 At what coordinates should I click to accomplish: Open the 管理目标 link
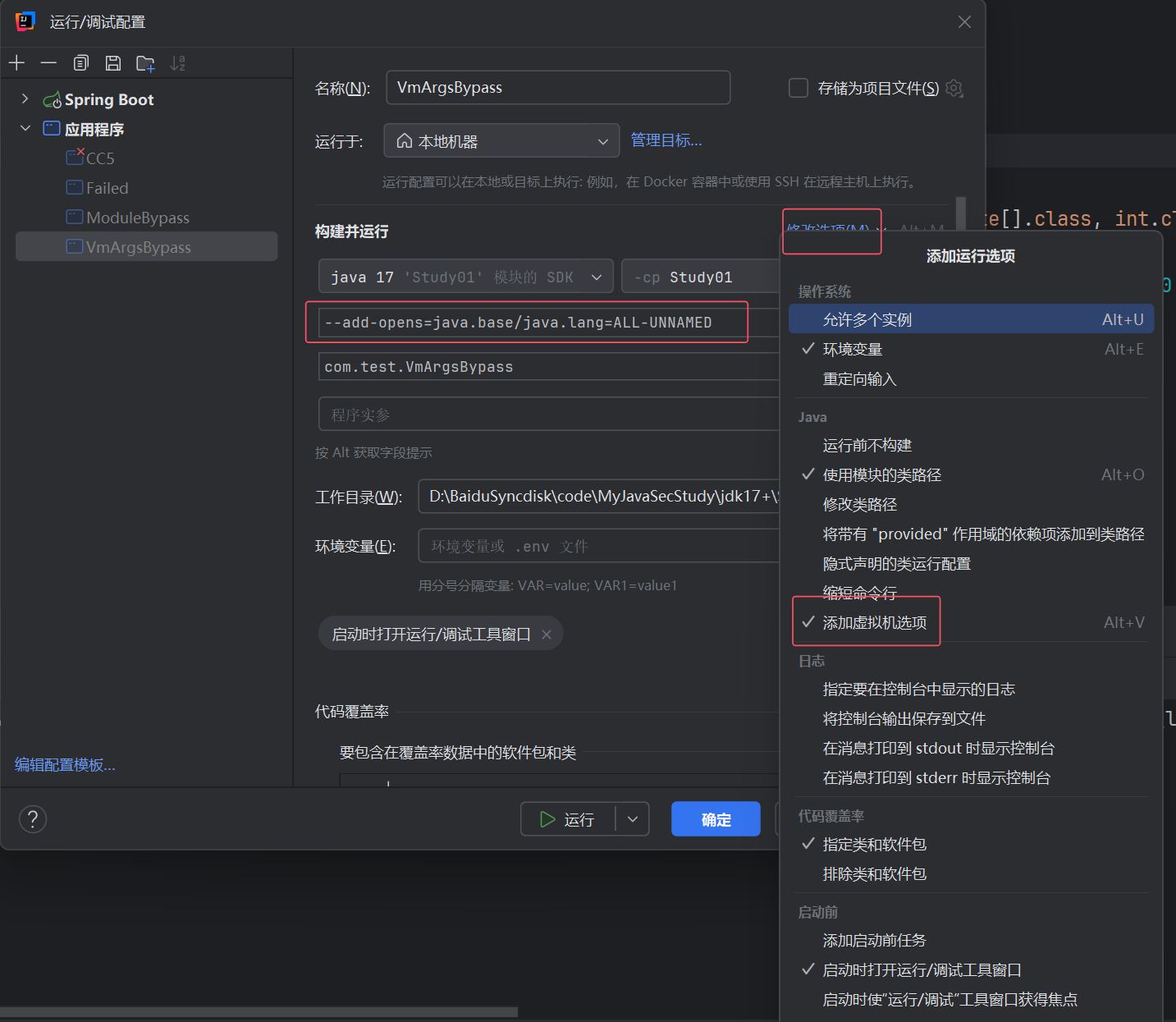pyautogui.click(x=666, y=140)
